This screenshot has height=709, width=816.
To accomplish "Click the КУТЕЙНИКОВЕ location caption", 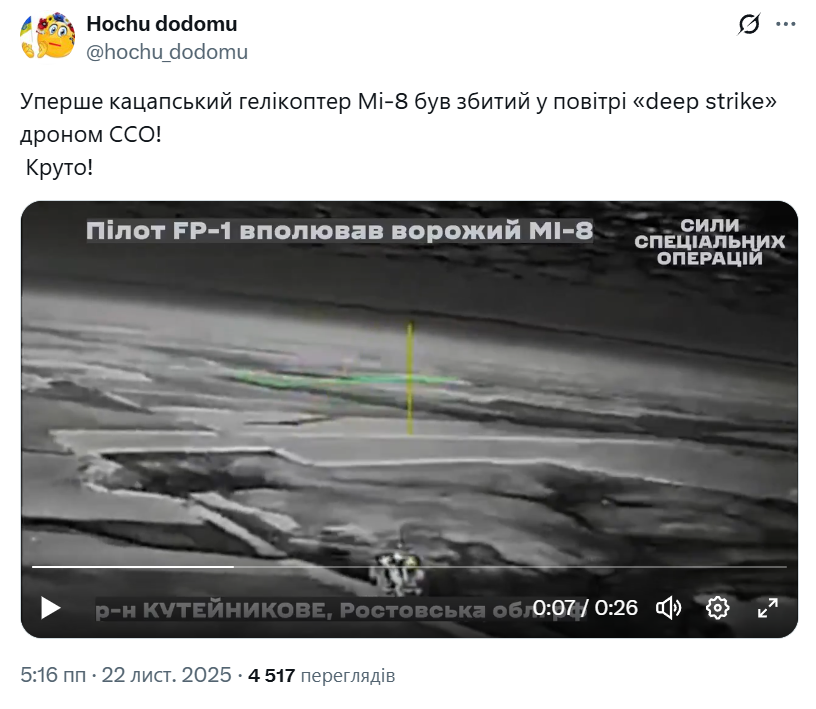I will [338, 610].
